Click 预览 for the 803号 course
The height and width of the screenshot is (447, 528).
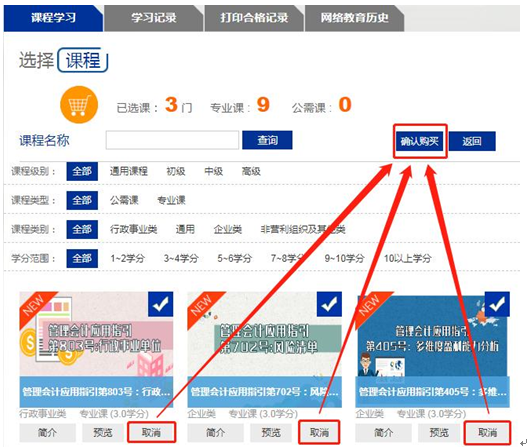pyautogui.click(x=103, y=433)
